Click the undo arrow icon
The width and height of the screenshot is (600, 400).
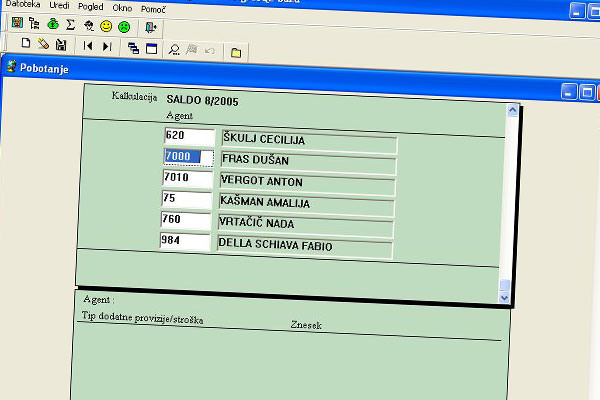pyautogui.click(x=210, y=51)
